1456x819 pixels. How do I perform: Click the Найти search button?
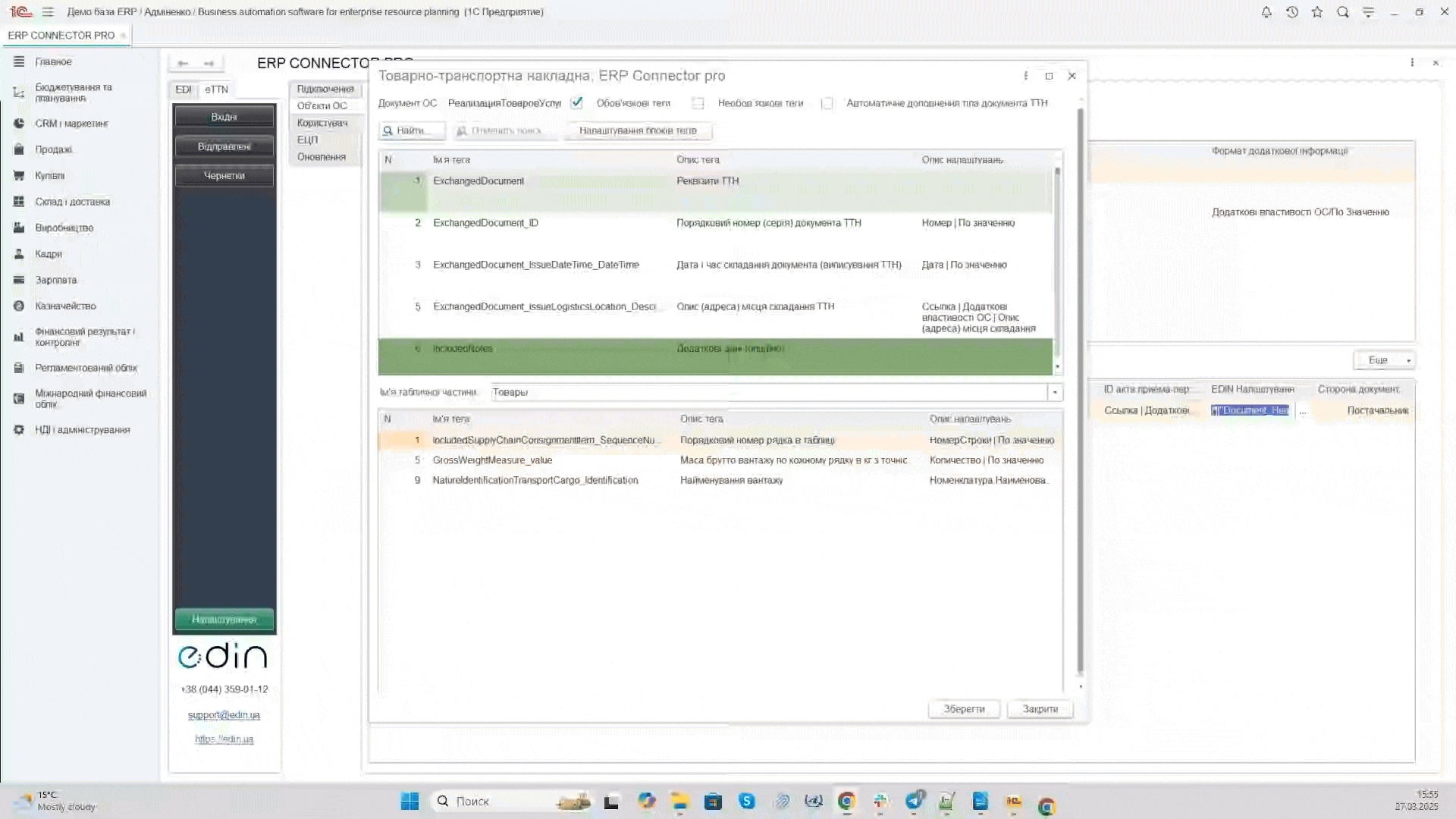(411, 130)
